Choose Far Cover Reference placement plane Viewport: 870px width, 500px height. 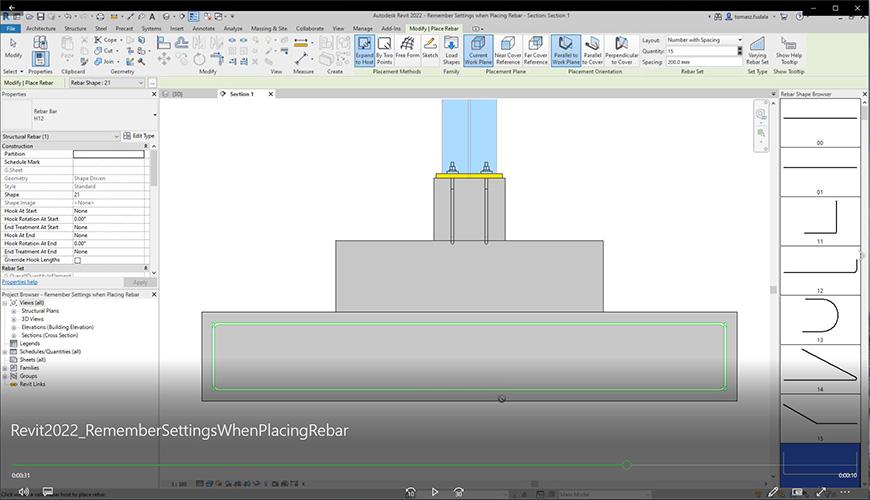coord(535,50)
